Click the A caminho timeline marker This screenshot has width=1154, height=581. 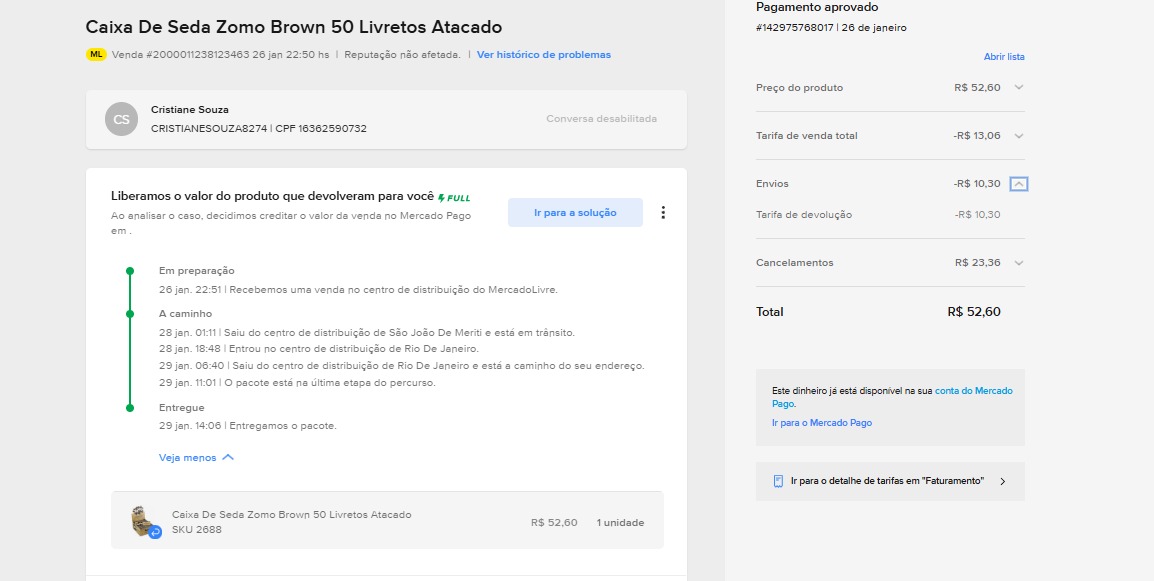(x=130, y=314)
